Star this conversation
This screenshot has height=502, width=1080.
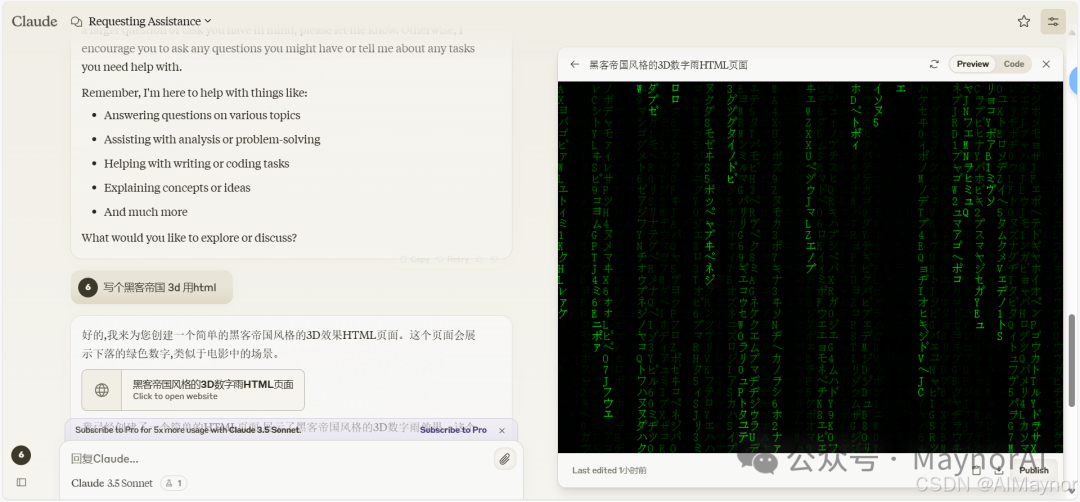tap(1024, 21)
